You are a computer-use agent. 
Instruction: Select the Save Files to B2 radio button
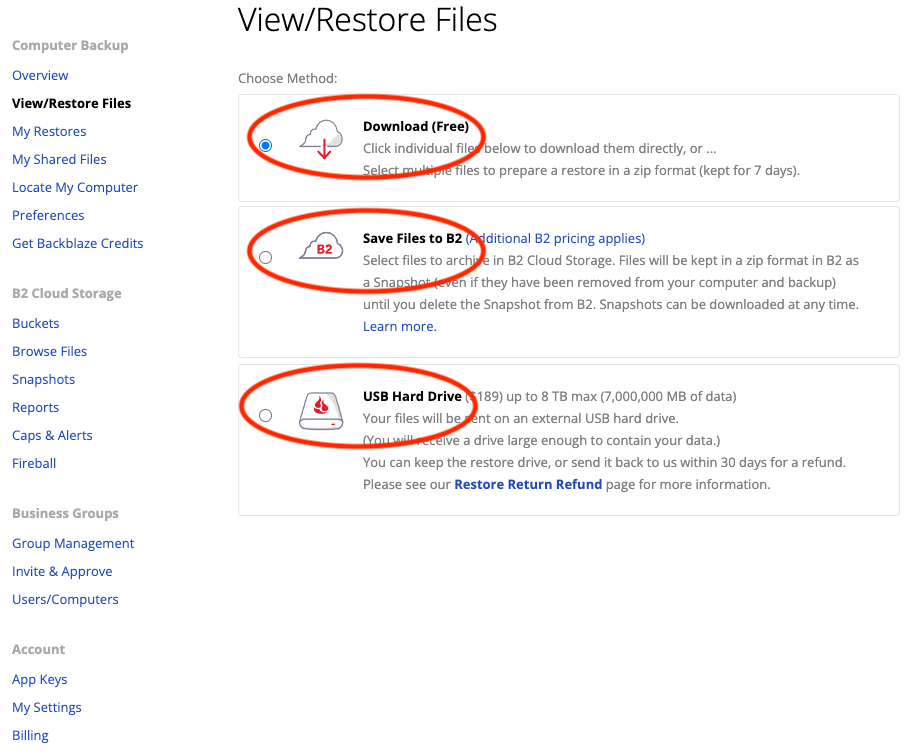coord(265,257)
